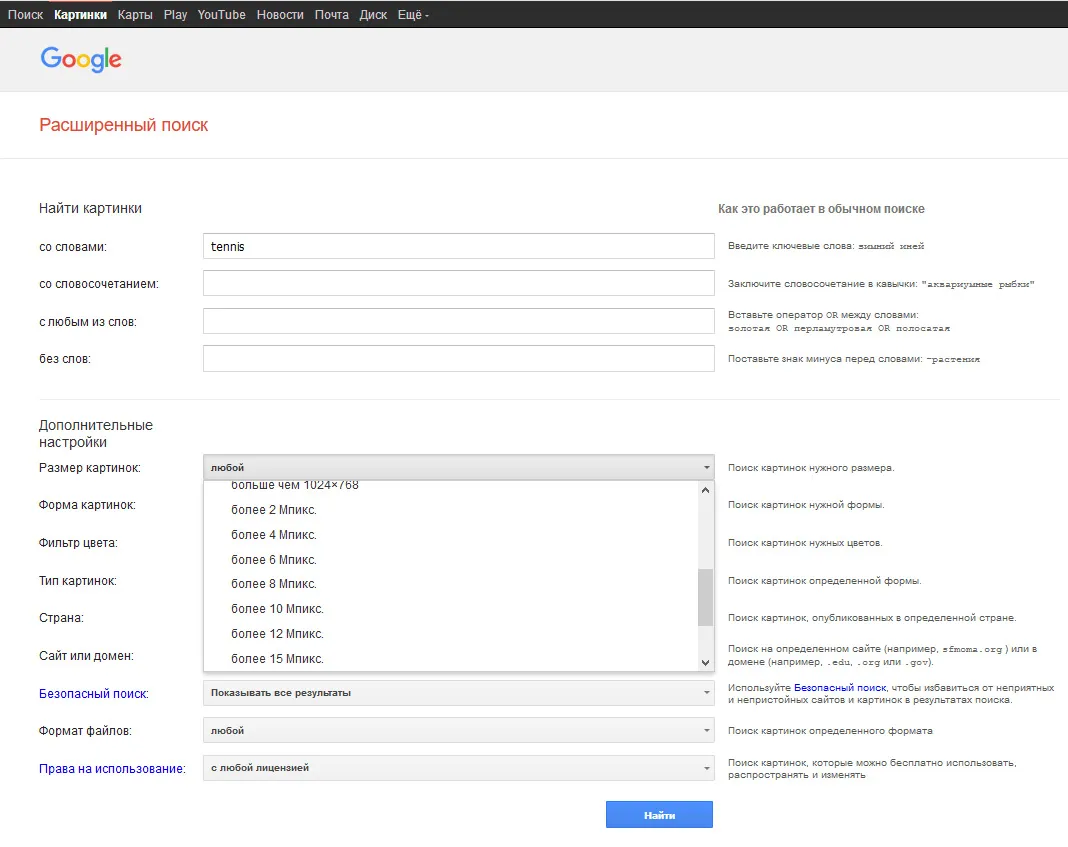Click the dropdown list scroll-down arrow
This screenshot has height=847, width=1068.
click(706, 662)
